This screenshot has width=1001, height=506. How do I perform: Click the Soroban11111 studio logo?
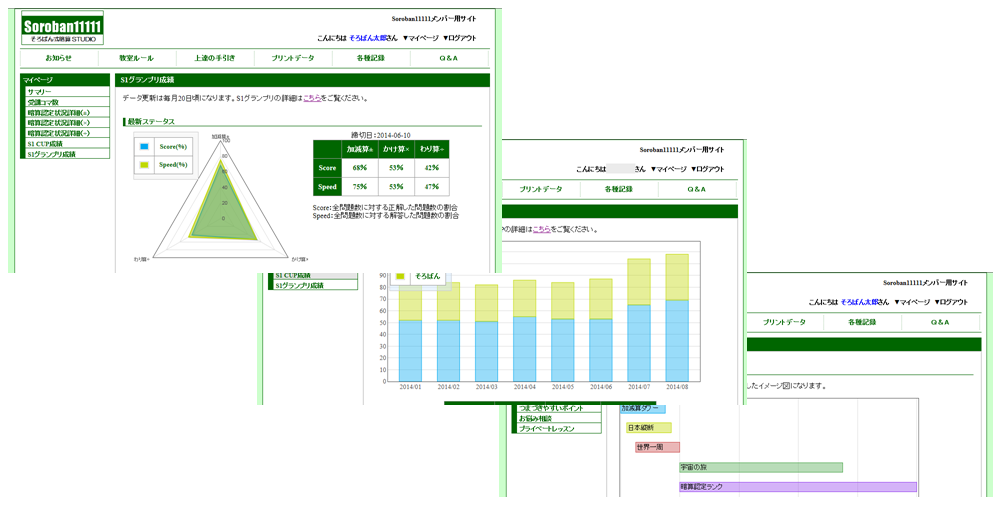coord(62,28)
